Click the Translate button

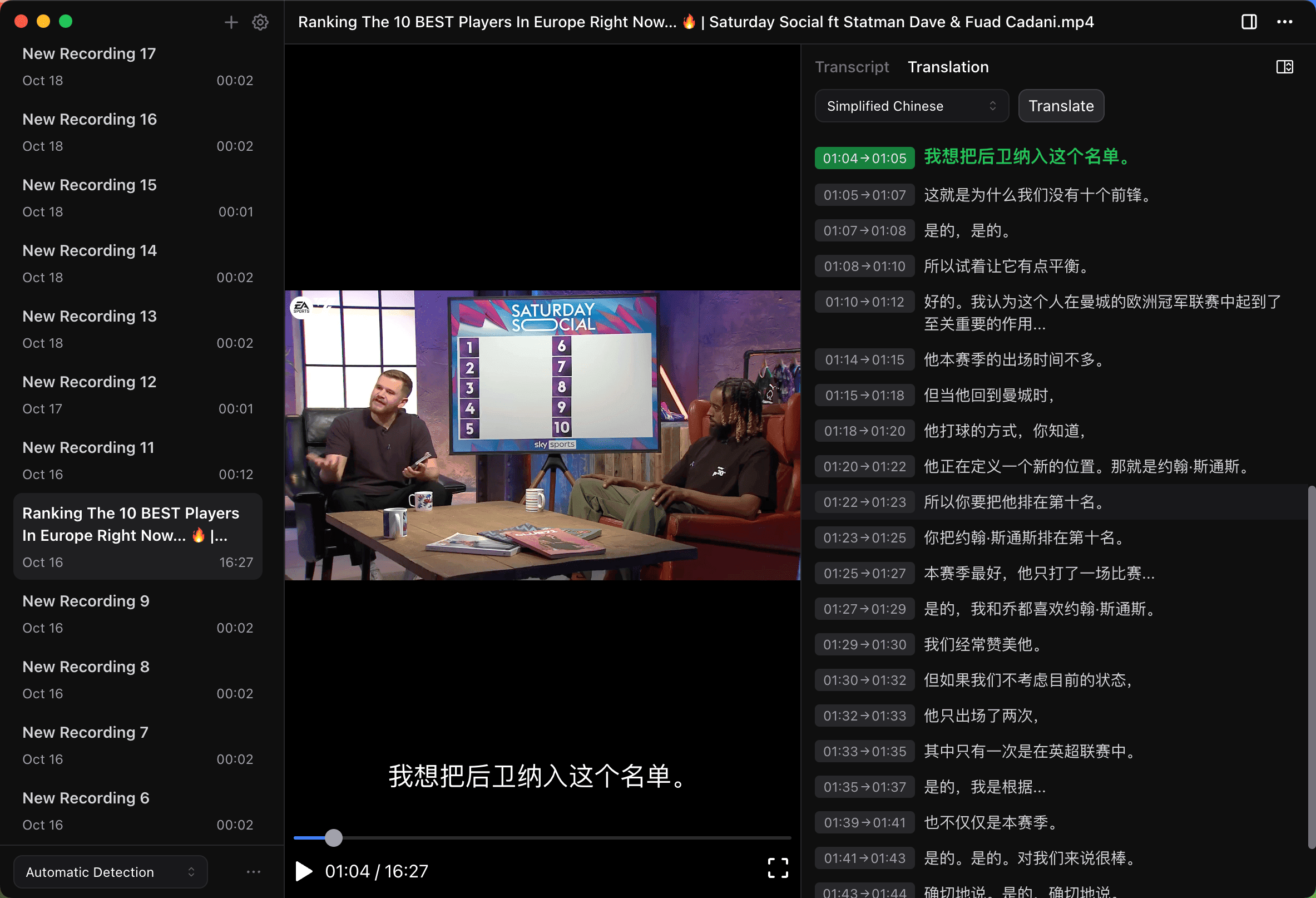tap(1061, 106)
